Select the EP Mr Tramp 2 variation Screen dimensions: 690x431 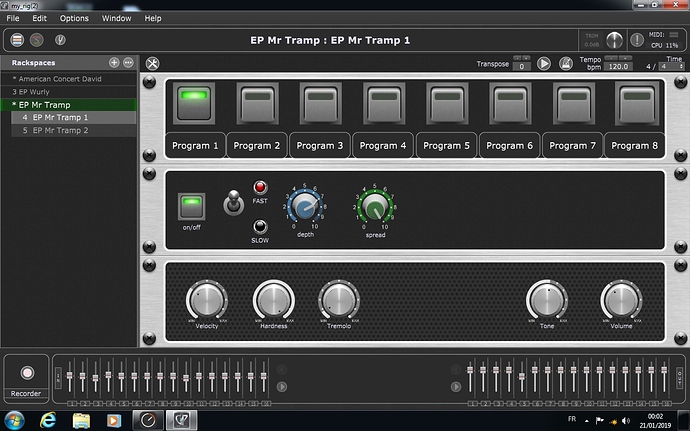73,130
